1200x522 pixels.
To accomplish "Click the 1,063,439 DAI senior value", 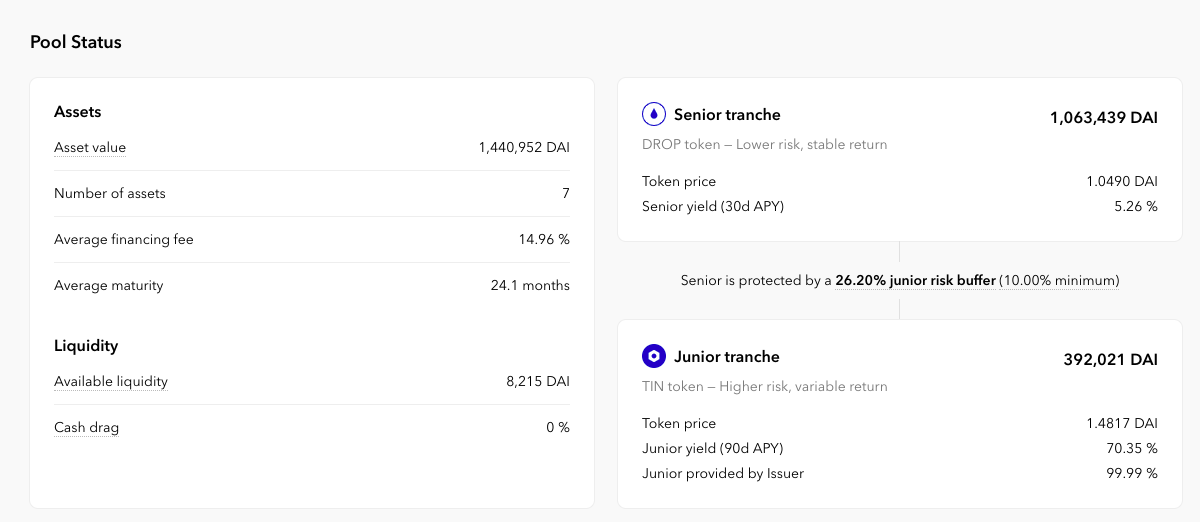I will (x=1104, y=118).
